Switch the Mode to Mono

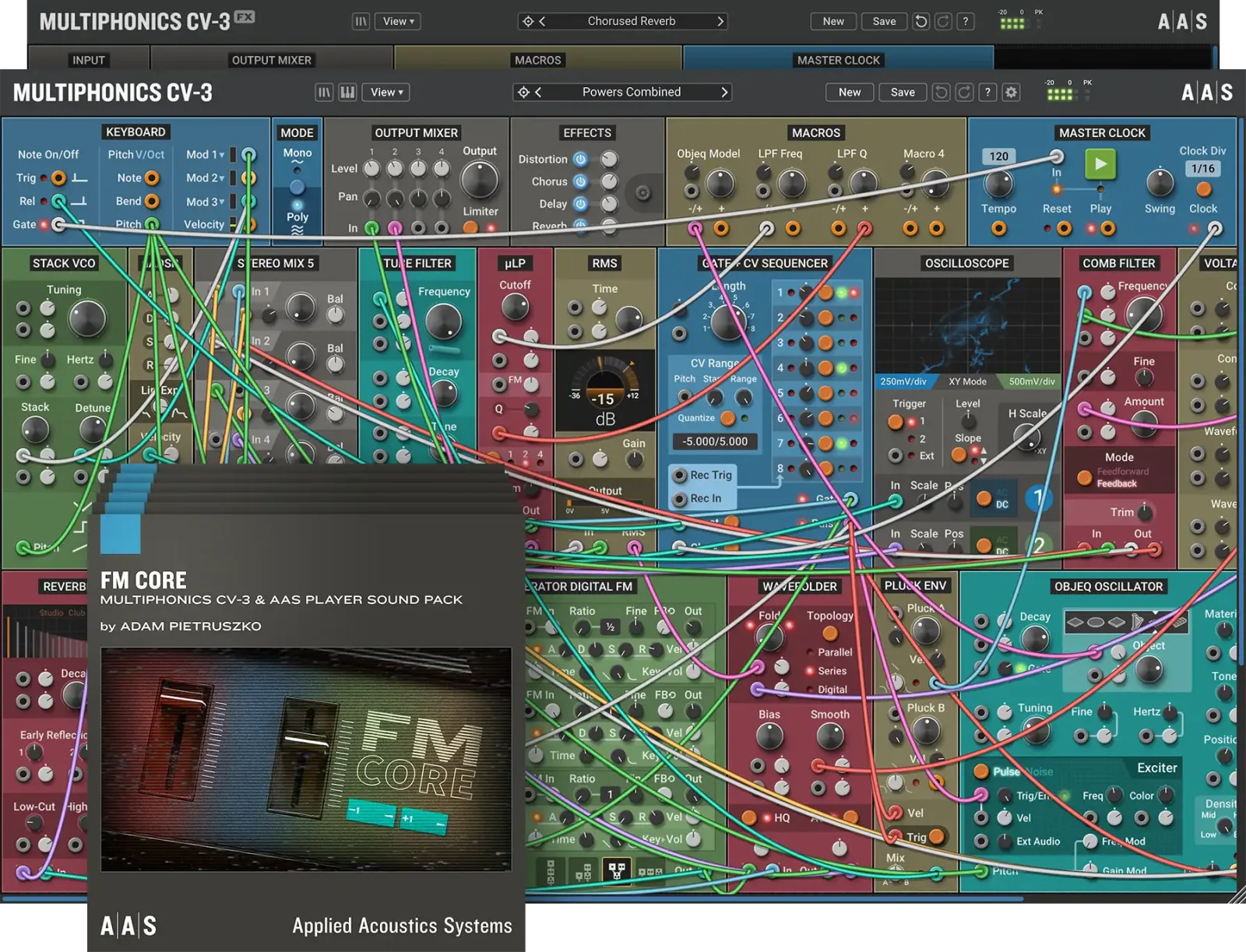click(x=297, y=153)
